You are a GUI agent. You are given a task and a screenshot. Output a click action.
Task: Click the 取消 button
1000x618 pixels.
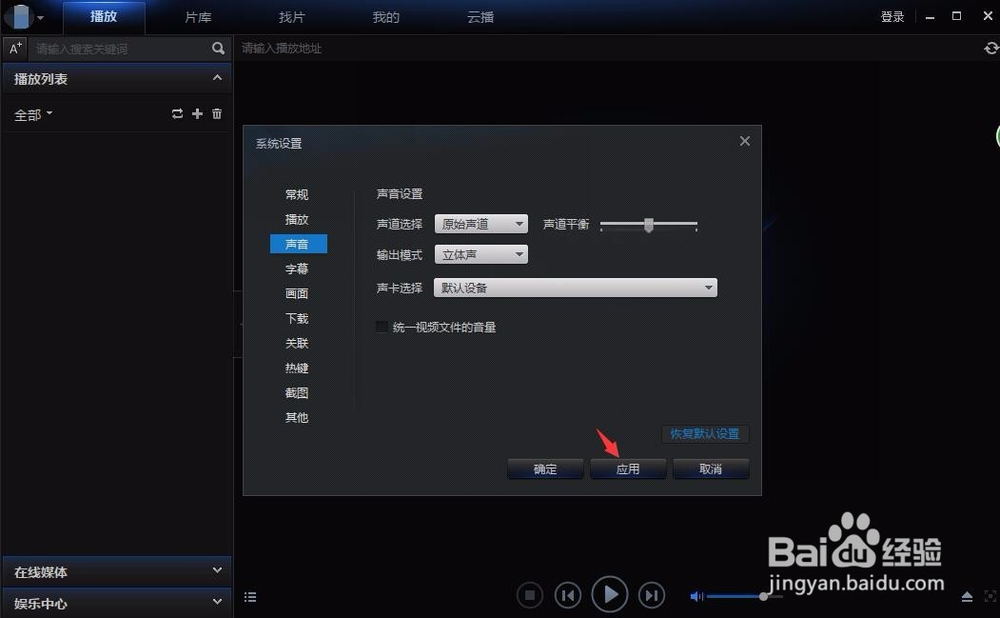(x=711, y=469)
